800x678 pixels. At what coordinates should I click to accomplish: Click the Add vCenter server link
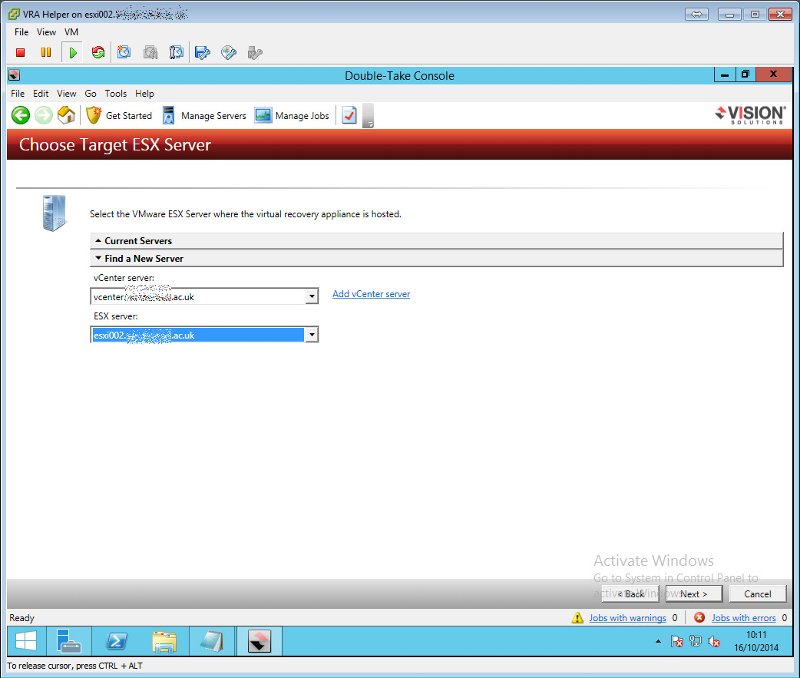pos(371,294)
